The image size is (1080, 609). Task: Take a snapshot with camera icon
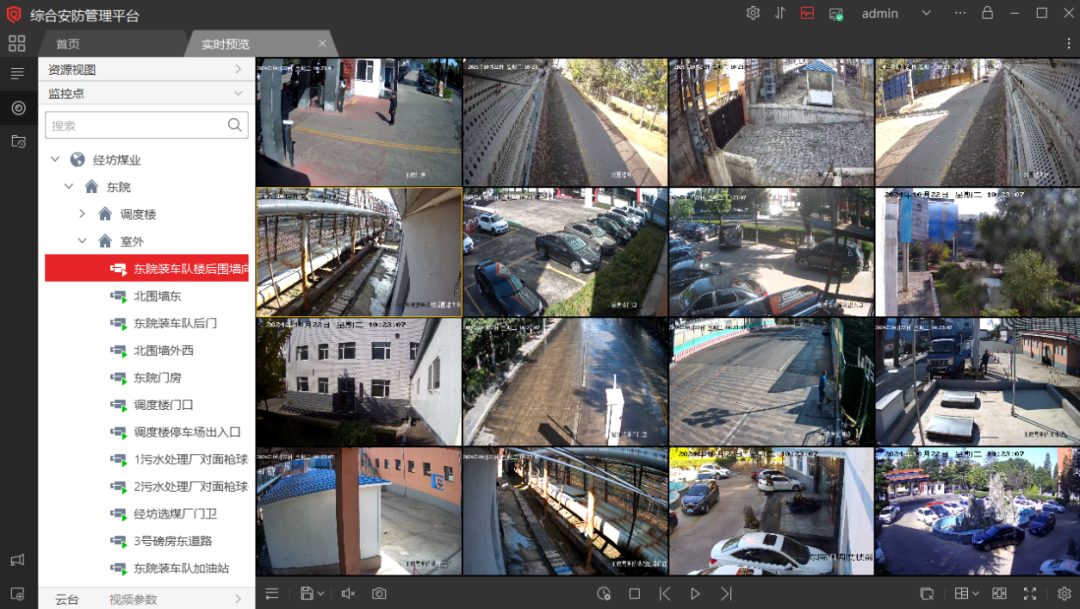pos(379,593)
